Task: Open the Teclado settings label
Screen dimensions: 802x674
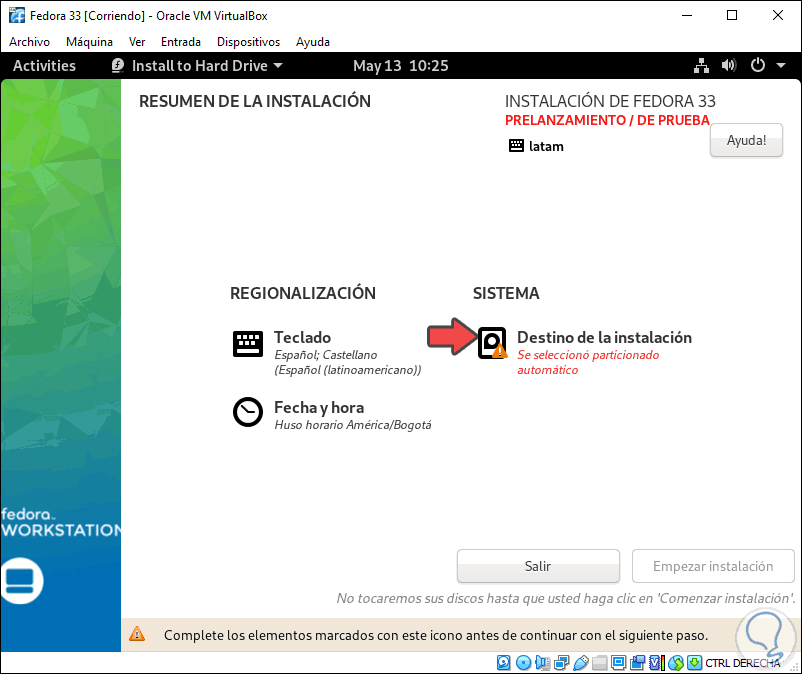Action: [302, 337]
